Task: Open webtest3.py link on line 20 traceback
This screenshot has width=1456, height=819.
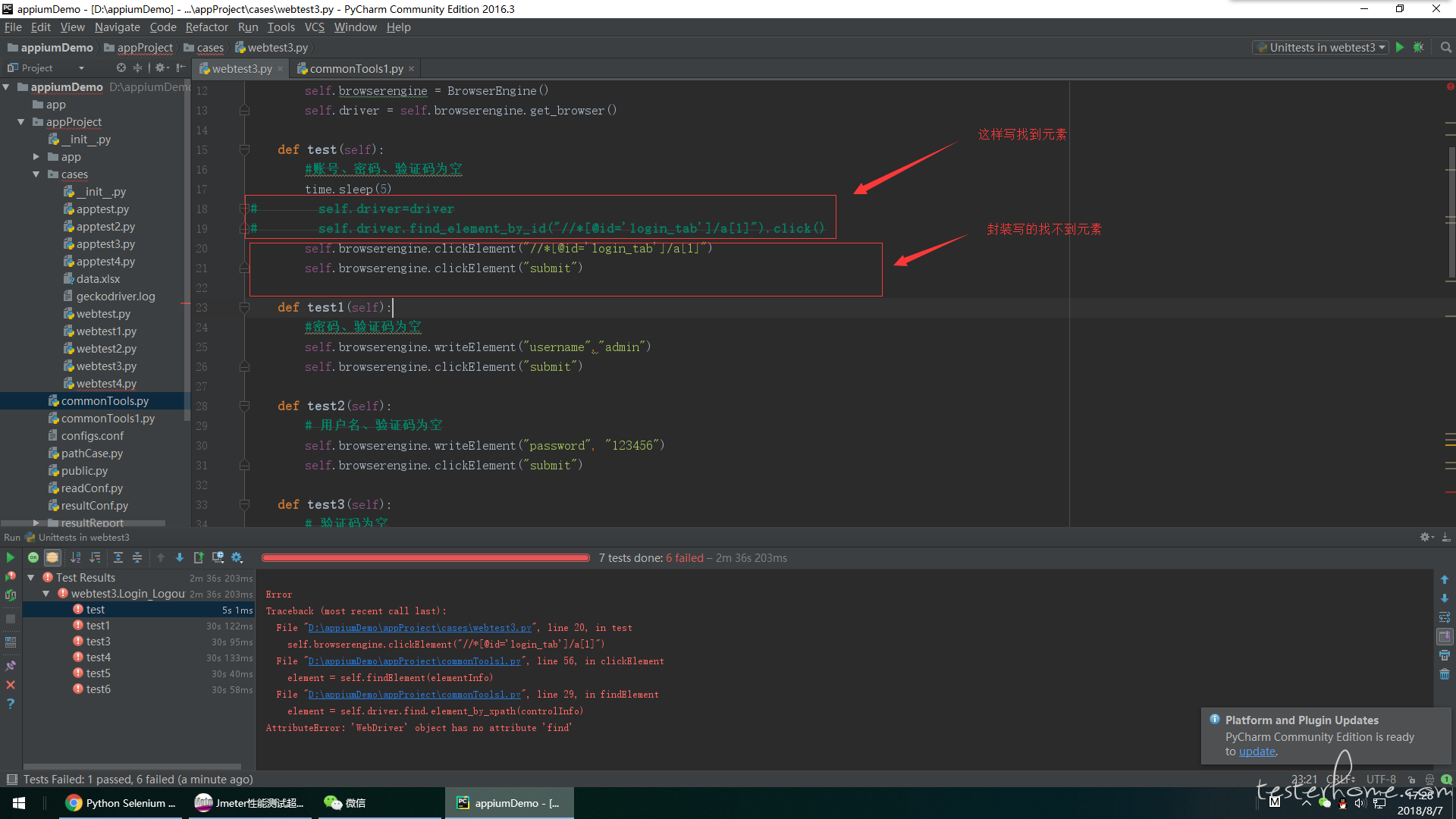Action: point(419,628)
